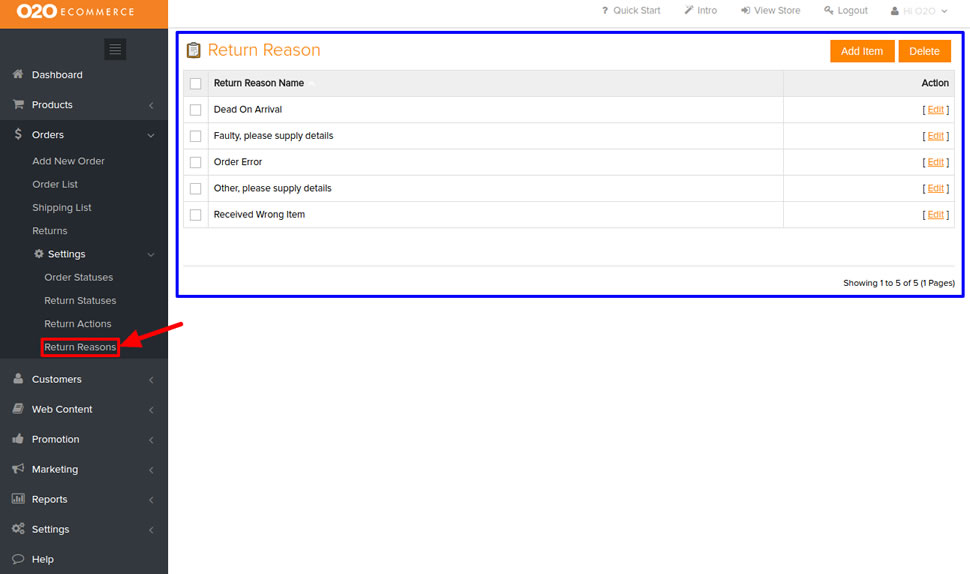Click the Promotion thumbs-up icon
This screenshot has height=574, width=970.
[18, 439]
